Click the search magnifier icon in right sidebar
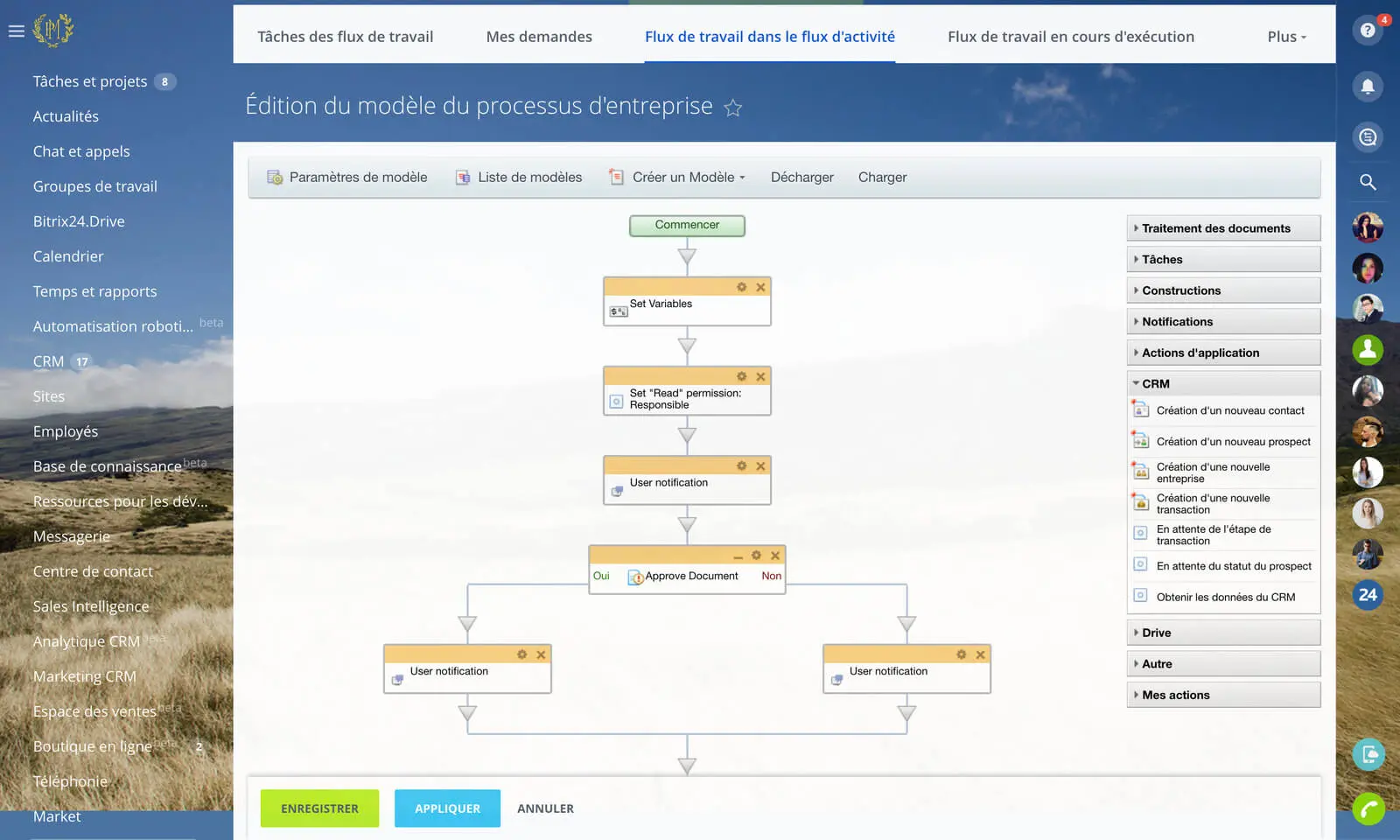This screenshot has width=1400, height=840. 1368,182
